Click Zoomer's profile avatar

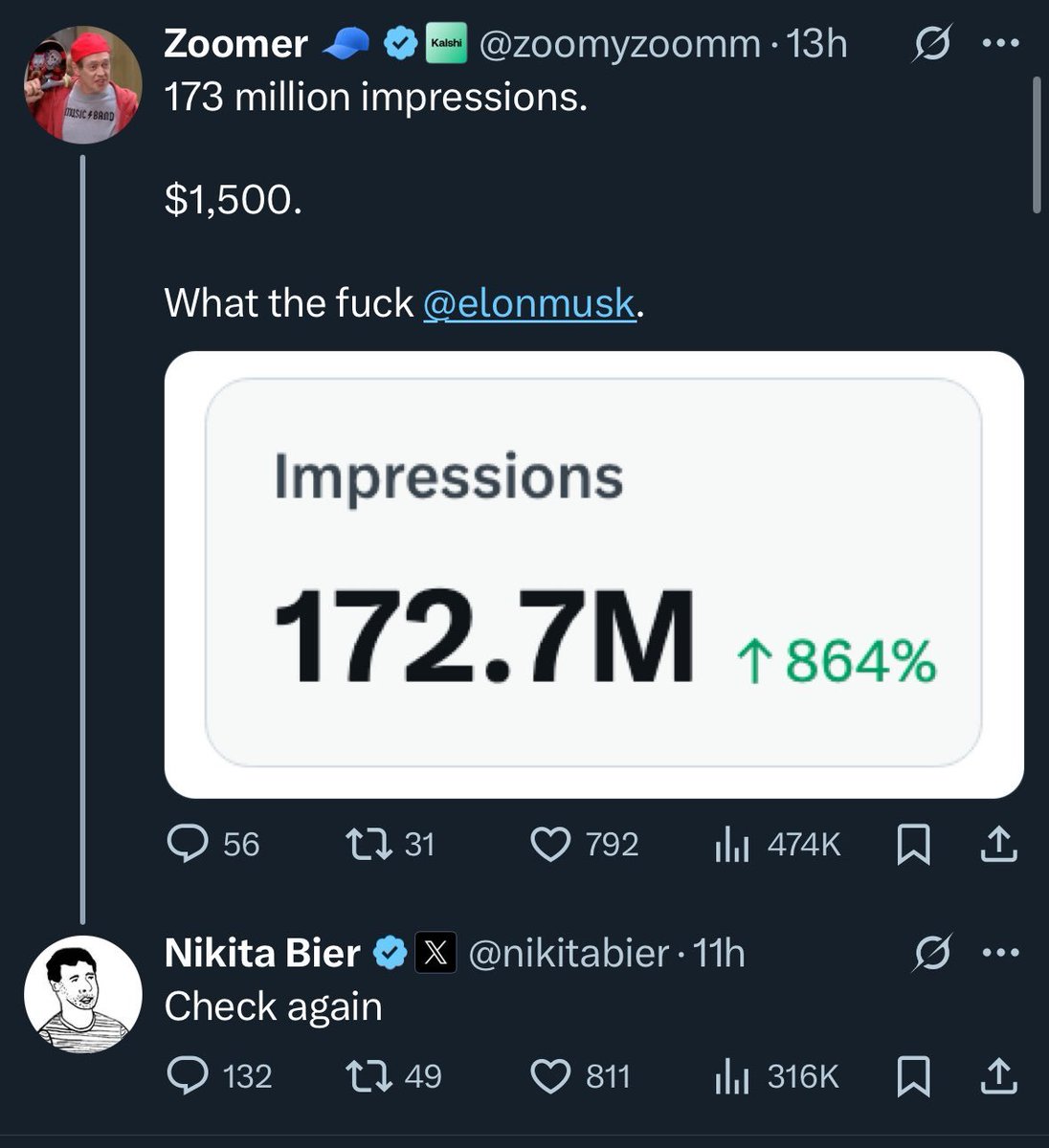coord(83,85)
